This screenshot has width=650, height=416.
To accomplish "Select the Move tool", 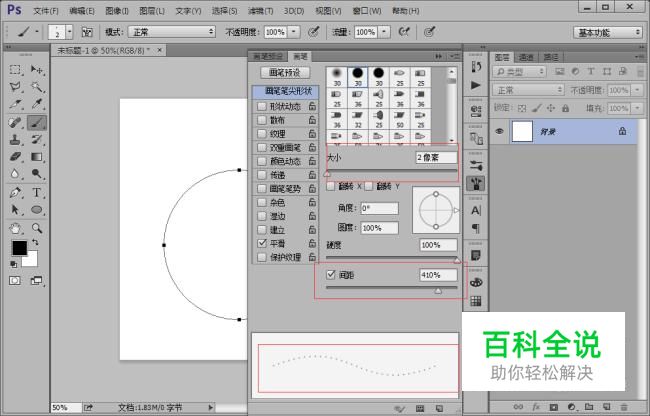I will click(x=37, y=70).
